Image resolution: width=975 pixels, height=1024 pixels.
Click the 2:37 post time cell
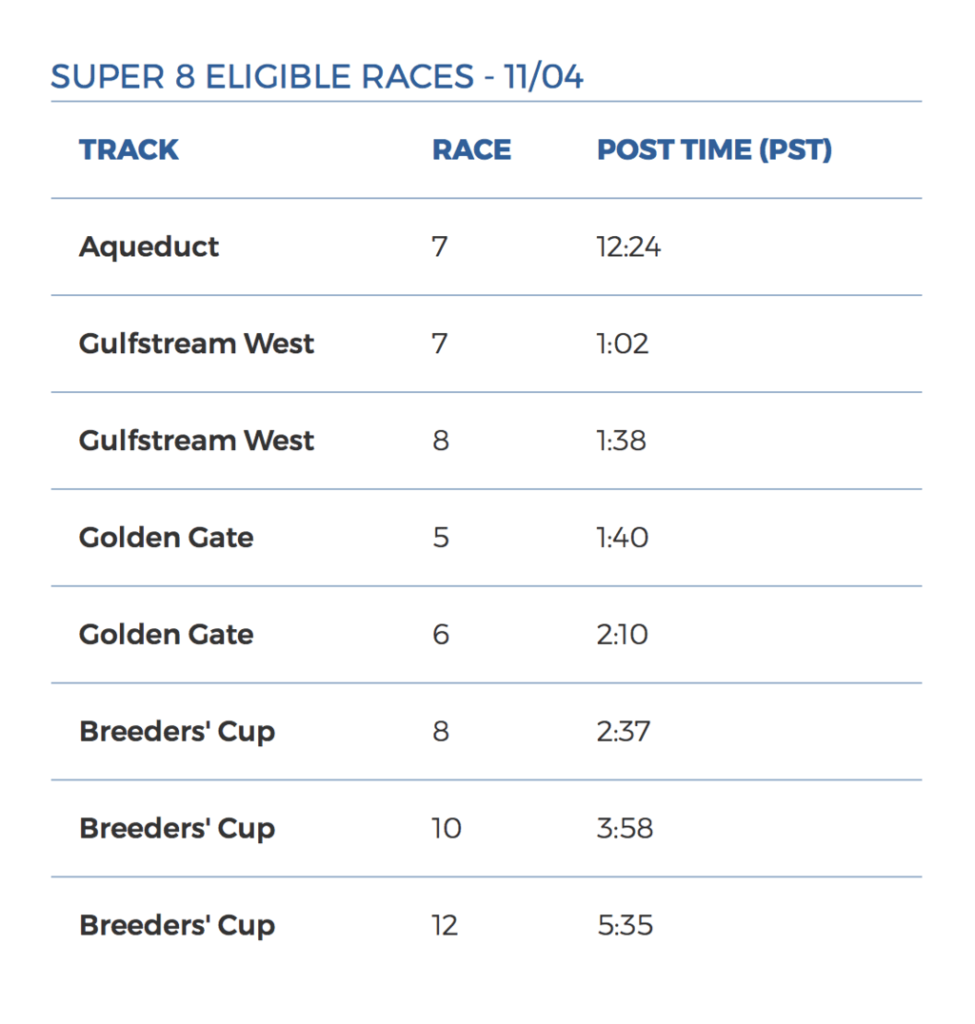(623, 731)
